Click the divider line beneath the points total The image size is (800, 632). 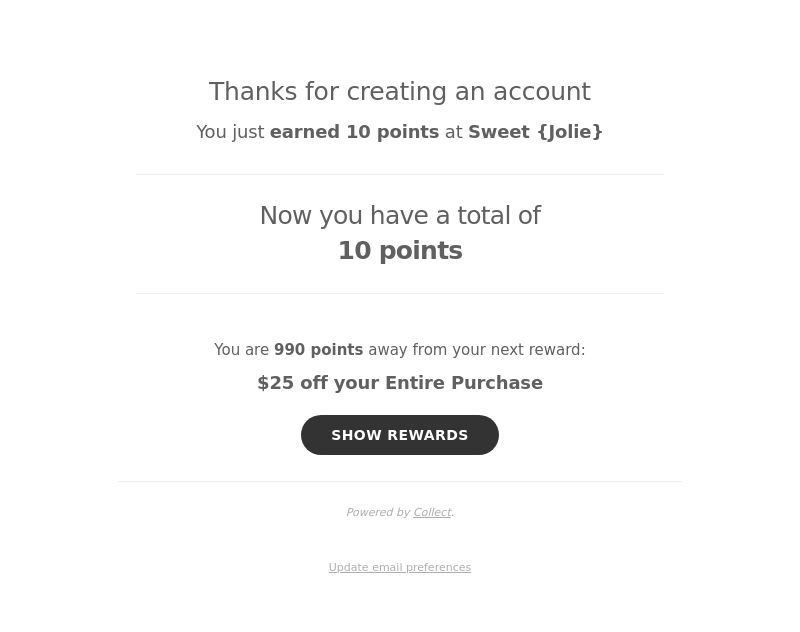(x=399, y=293)
